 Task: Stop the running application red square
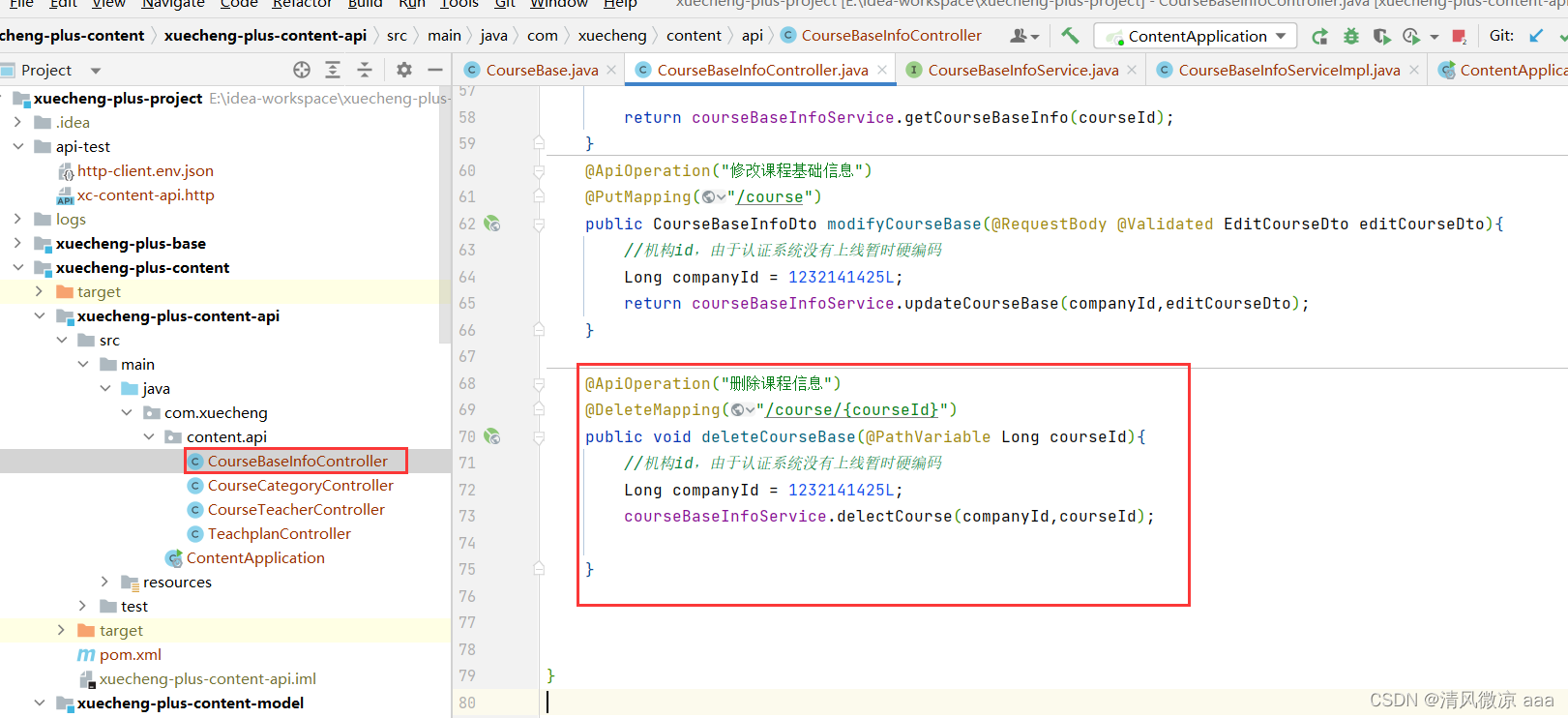coord(1460,37)
